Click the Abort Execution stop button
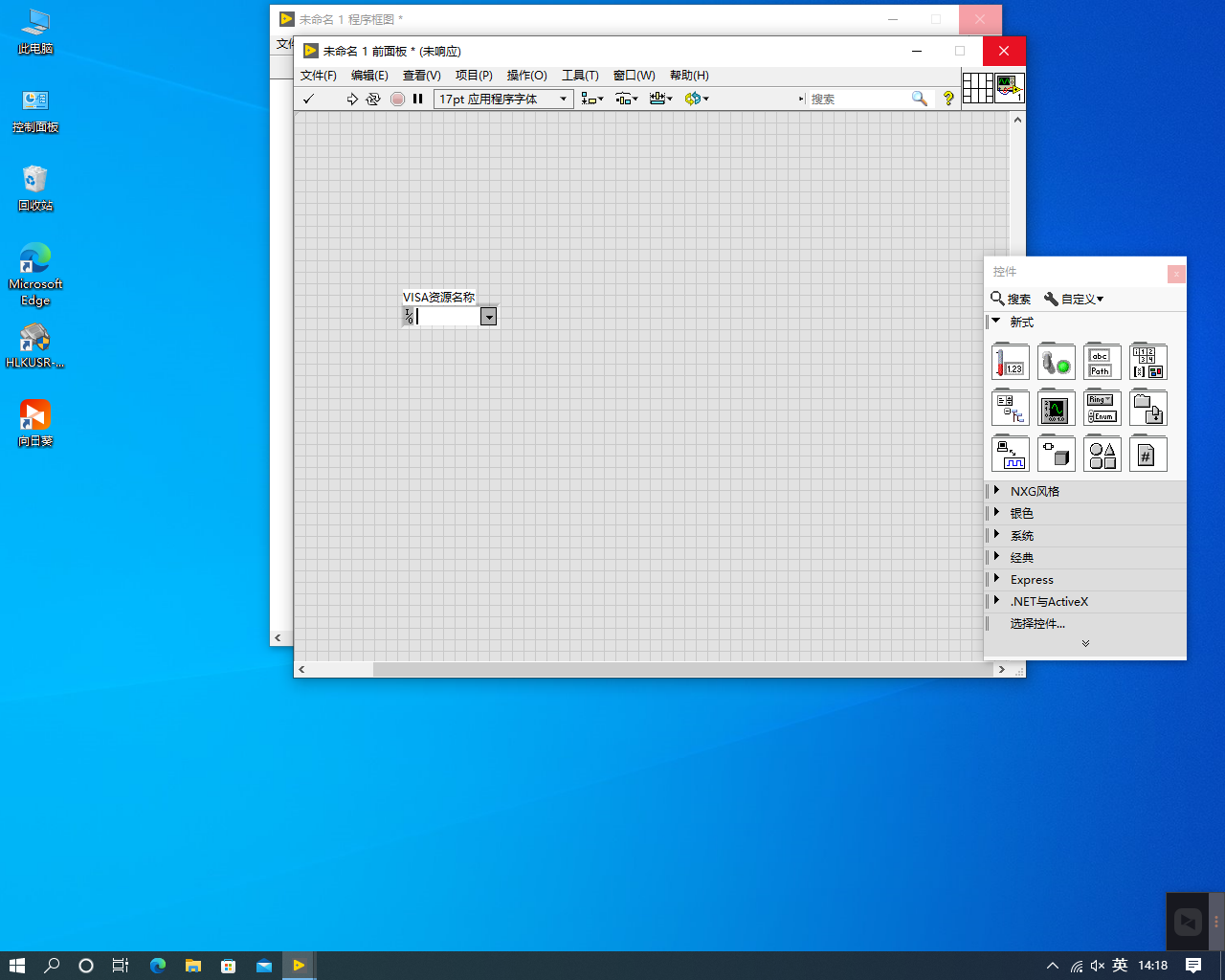The width and height of the screenshot is (1225, 980). point(398,99)
